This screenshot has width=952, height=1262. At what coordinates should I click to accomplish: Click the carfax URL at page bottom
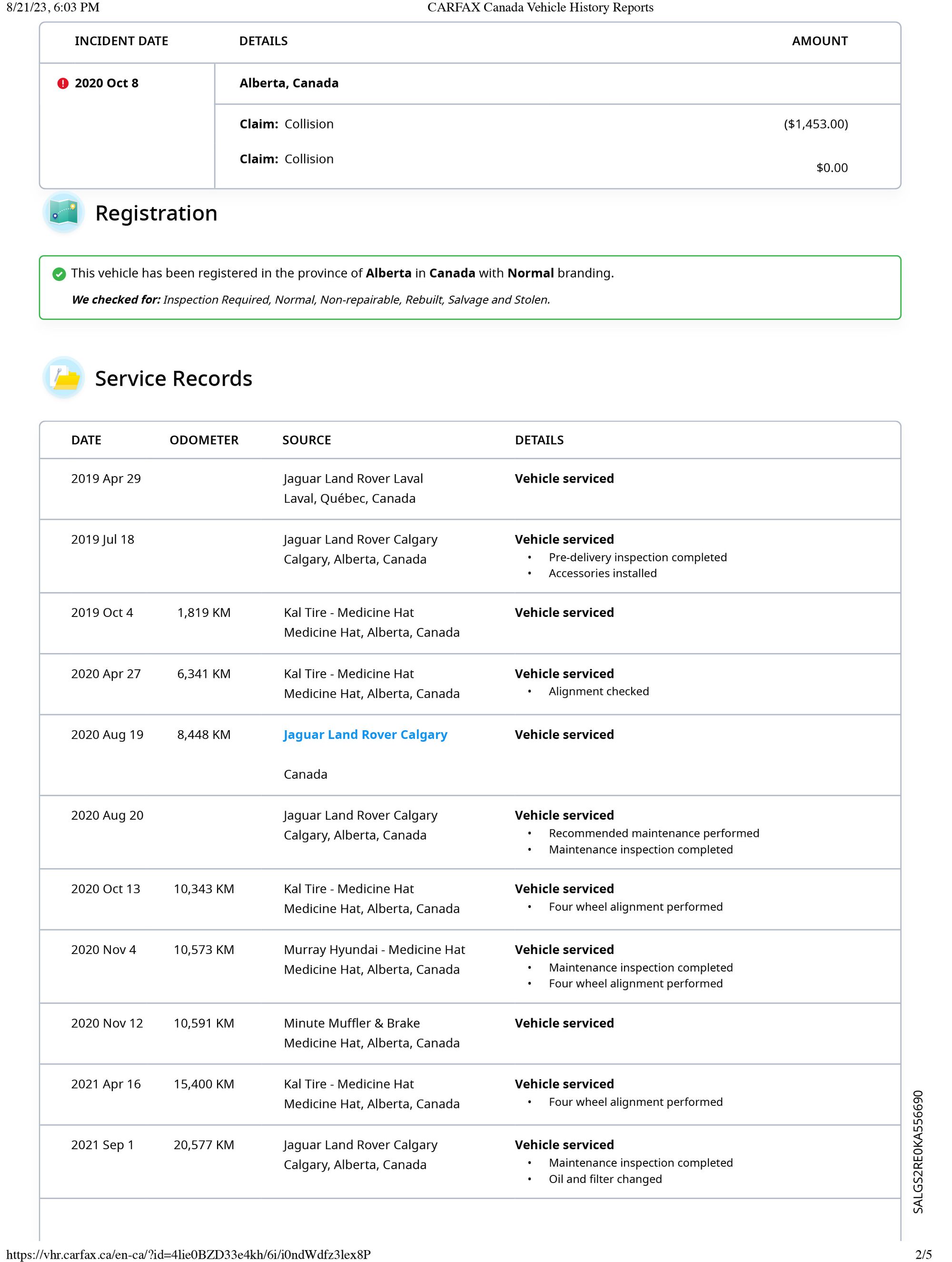click(x=188, y=1254)
